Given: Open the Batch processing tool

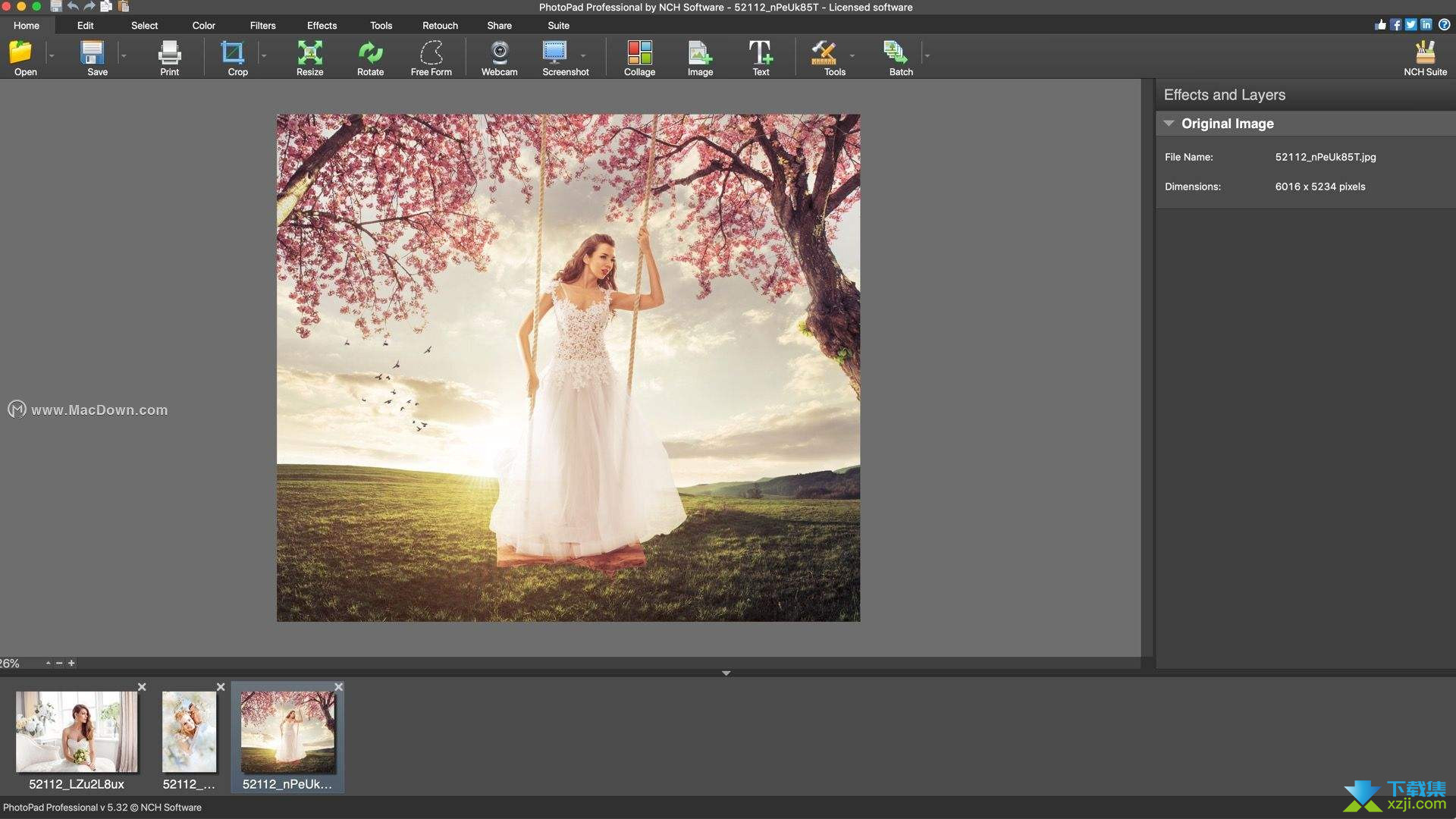Looking at the screenshot, I should pyautogui.click(x=898, y=57).
